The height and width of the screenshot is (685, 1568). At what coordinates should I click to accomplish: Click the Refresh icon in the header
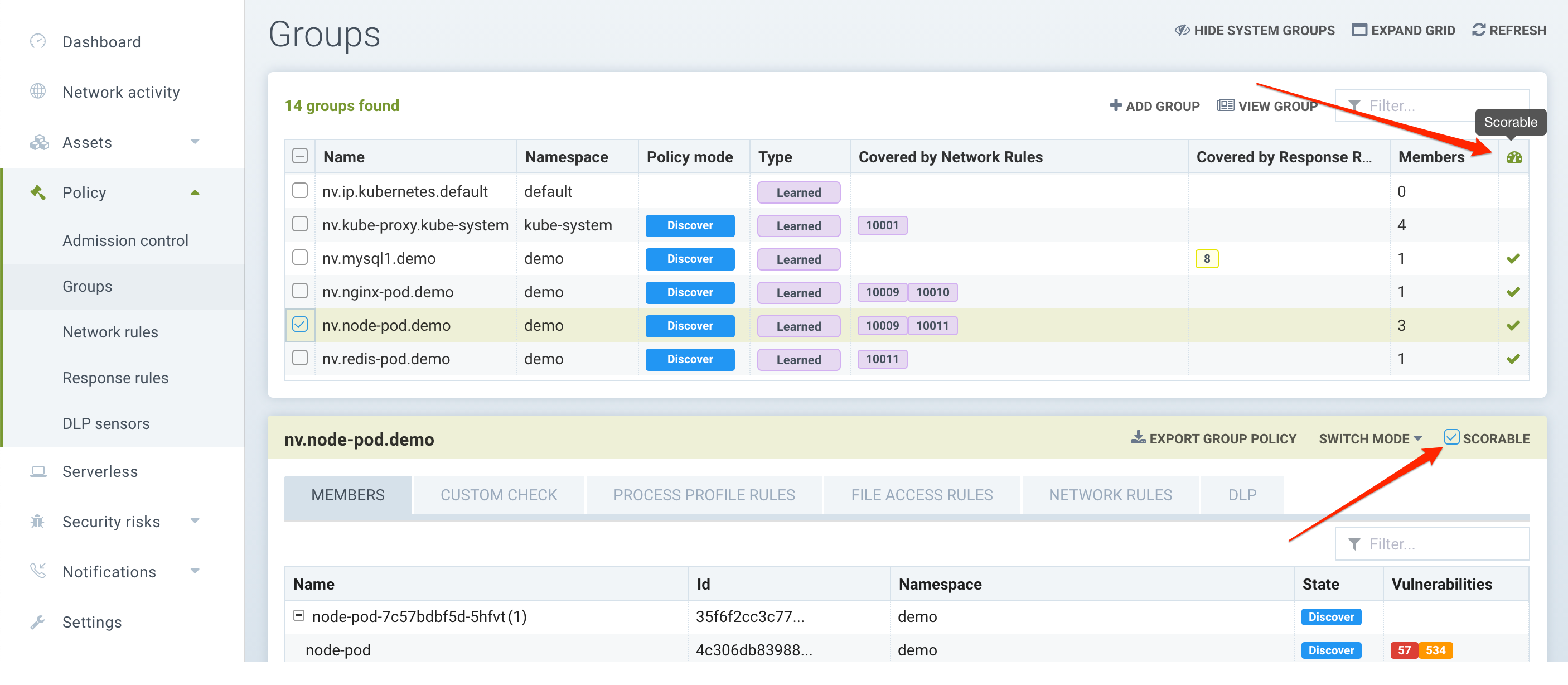coord(1478,30)
